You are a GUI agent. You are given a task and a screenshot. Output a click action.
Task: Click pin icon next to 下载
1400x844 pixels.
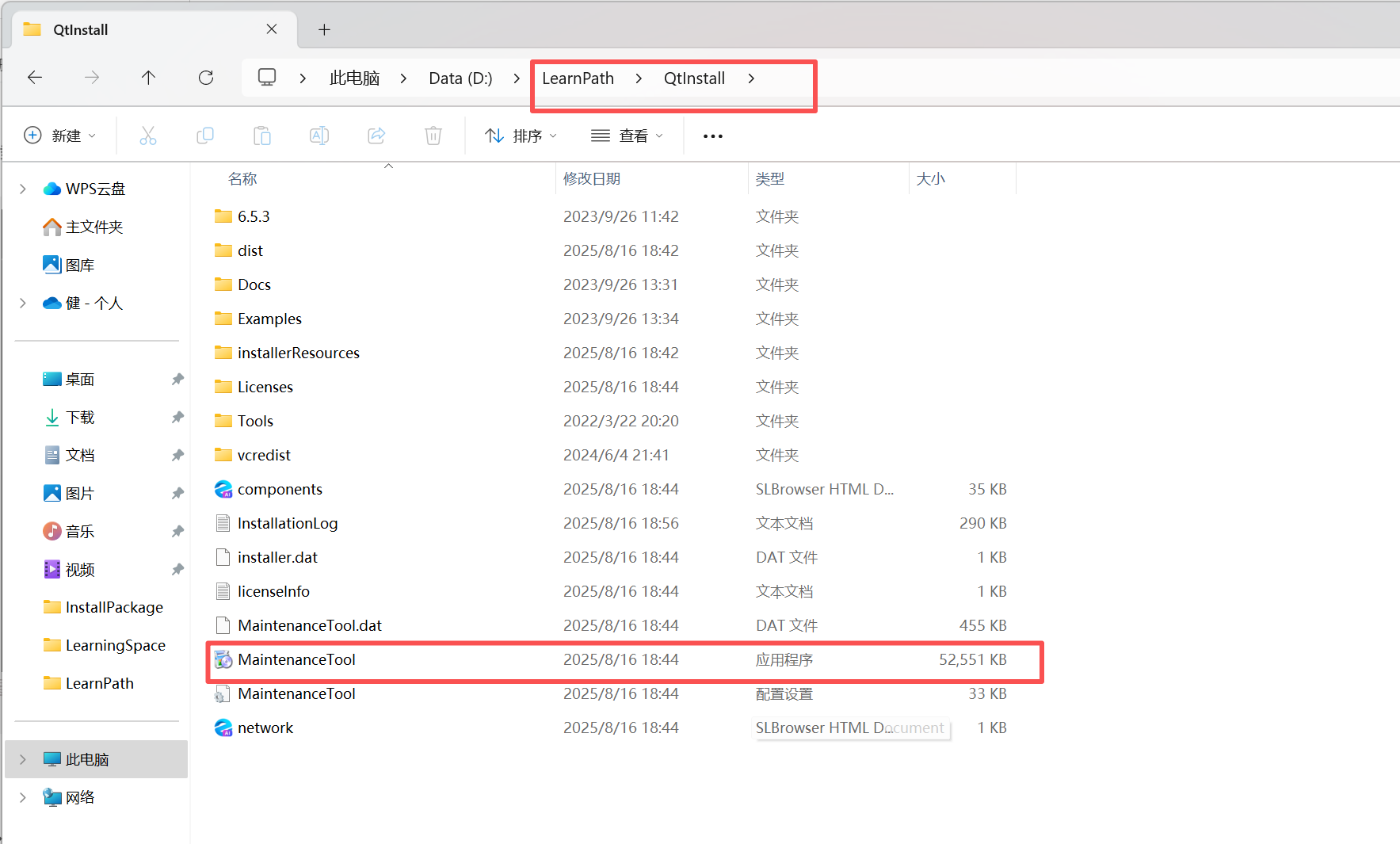point(177,417)
